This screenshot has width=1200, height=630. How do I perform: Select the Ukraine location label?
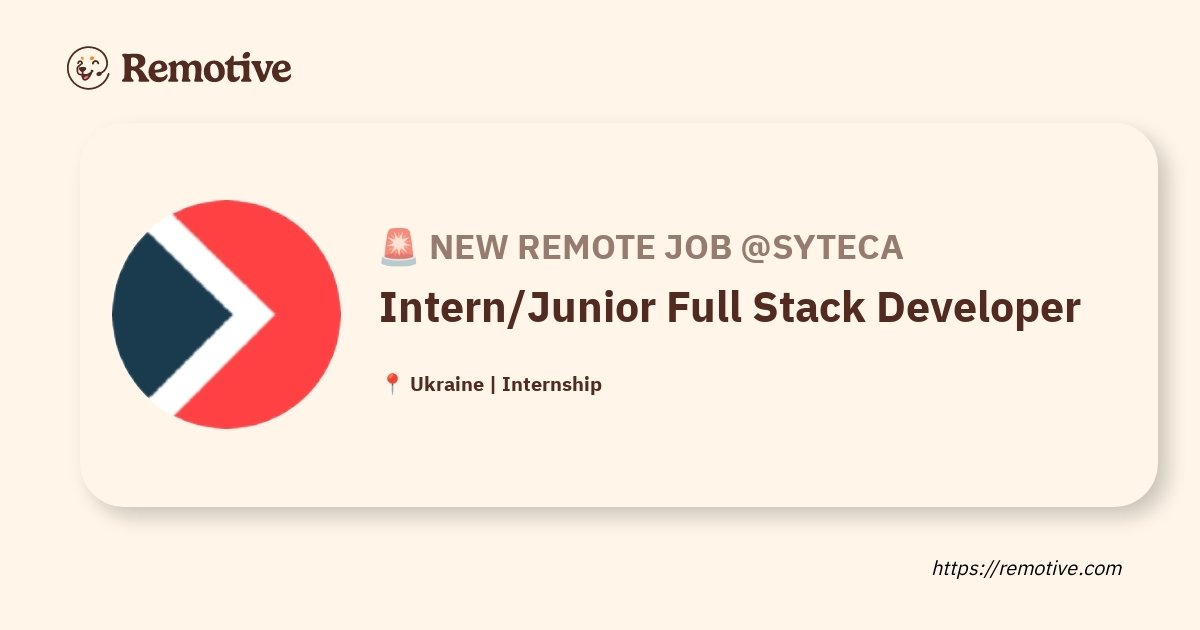447,384
